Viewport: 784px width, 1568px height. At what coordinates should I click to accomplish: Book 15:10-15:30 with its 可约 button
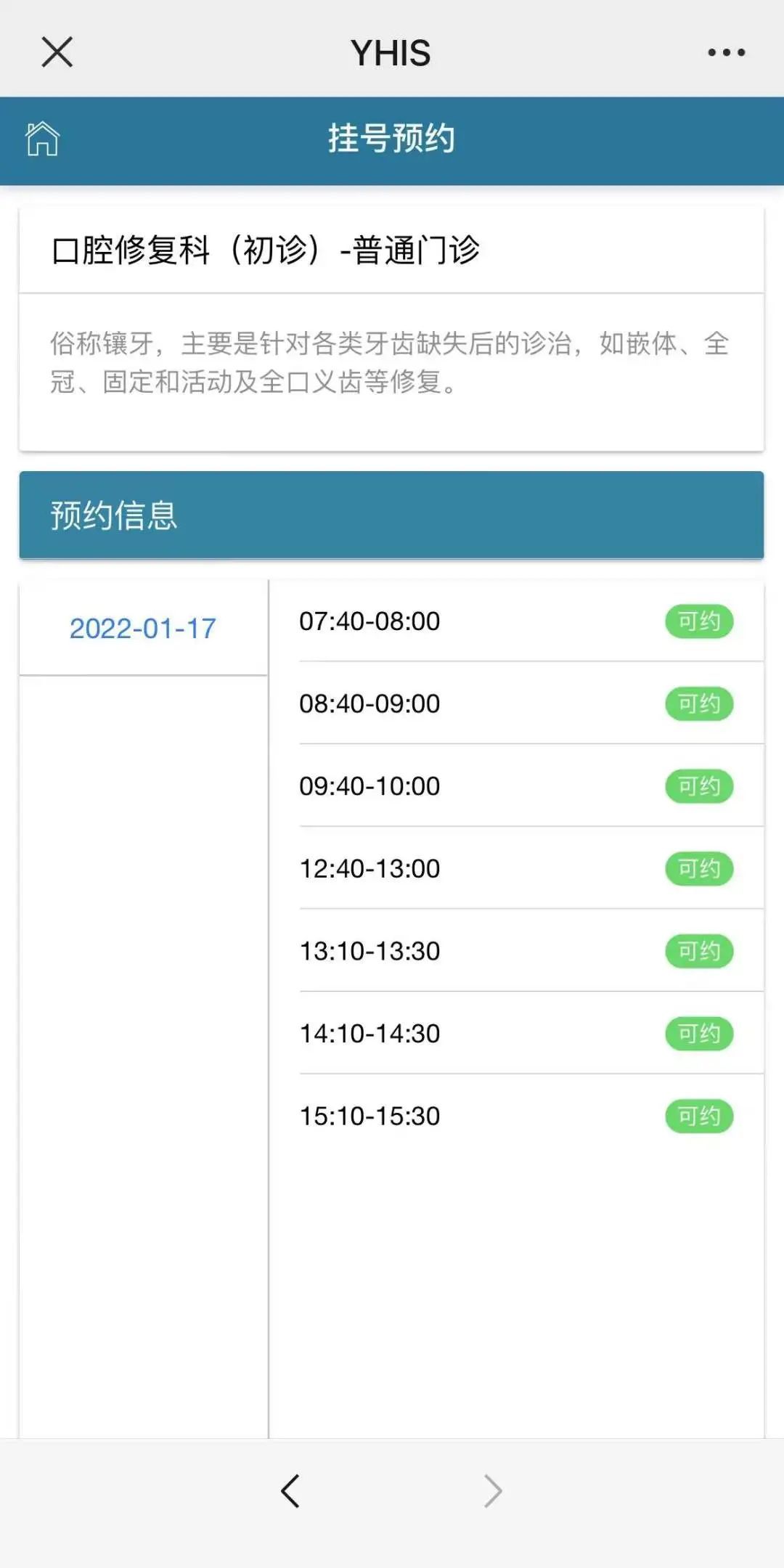[698, 1116]
